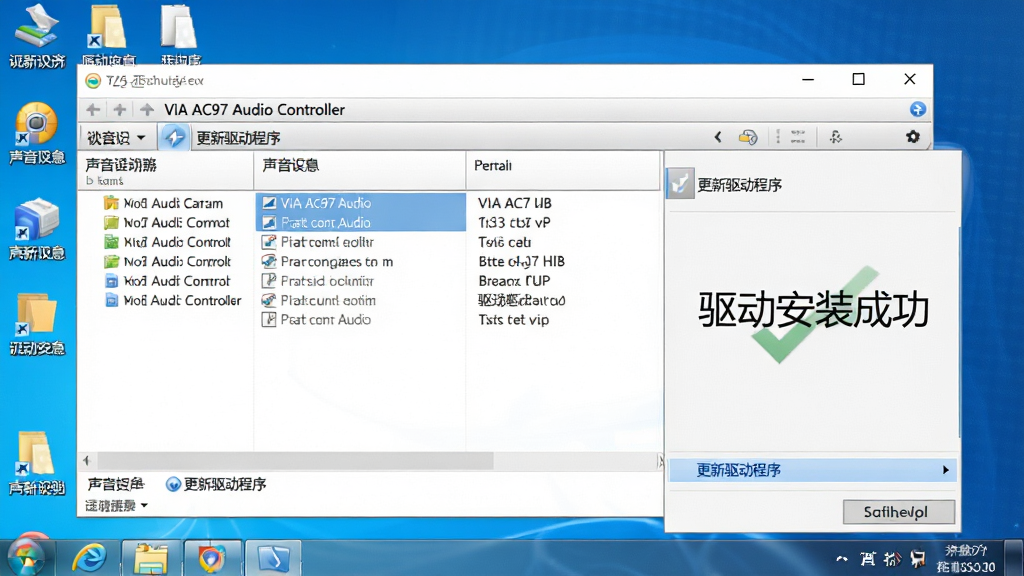Click the forward arrow in the navigation bar
Image resolution: width=1024 pixels, height=576 pixels.
pos(120,109)
